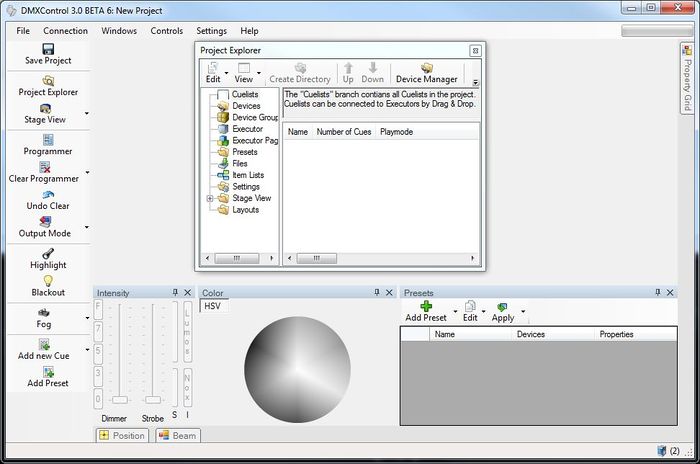Viewport: 700px width, 464px height.
Task: Click the Undo Clear icon
Action: click(47, 194)
